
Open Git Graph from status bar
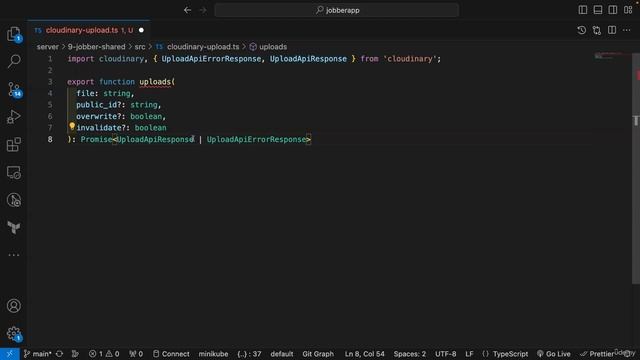pos(318,354)
